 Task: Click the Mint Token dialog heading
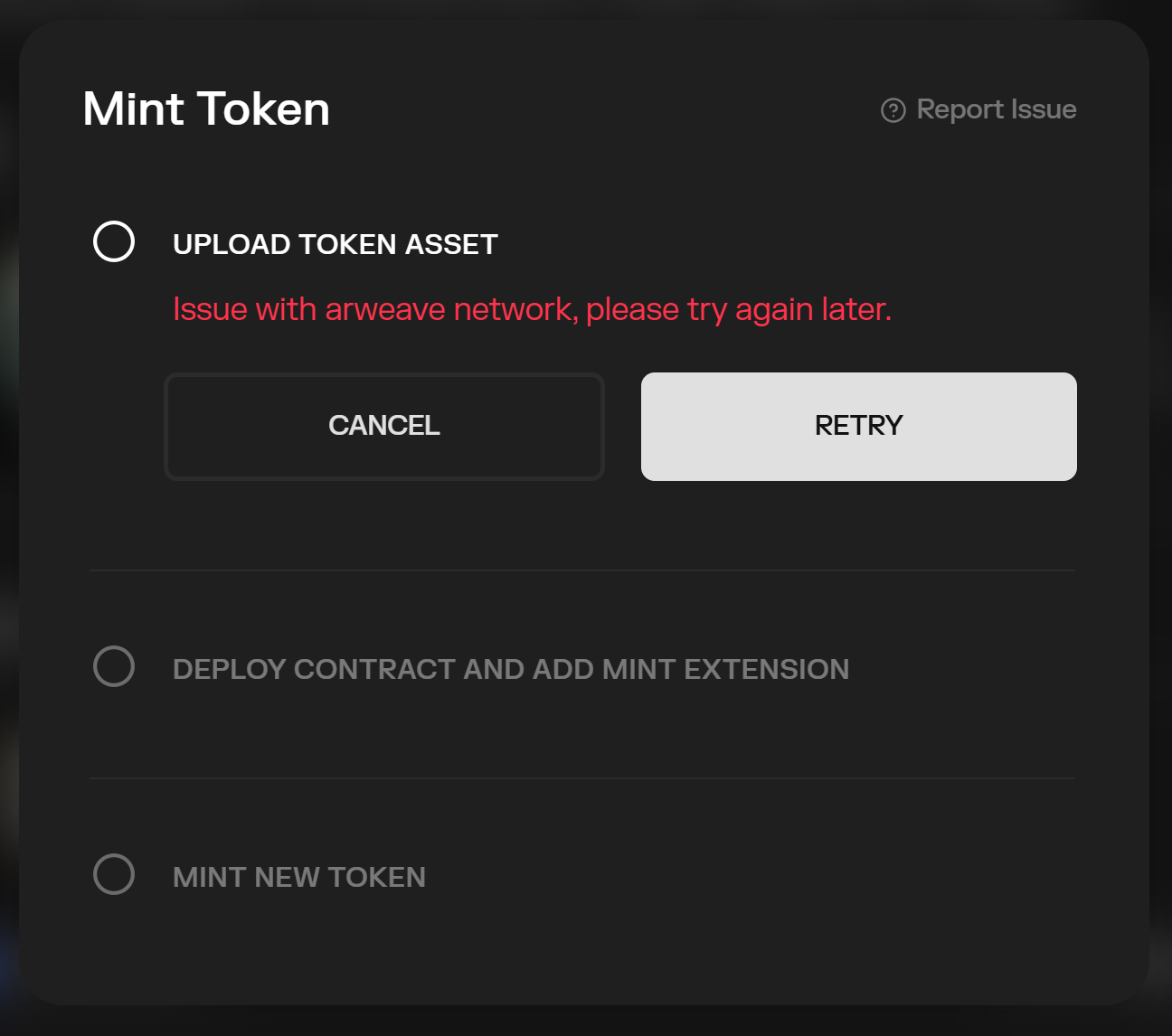206,109
